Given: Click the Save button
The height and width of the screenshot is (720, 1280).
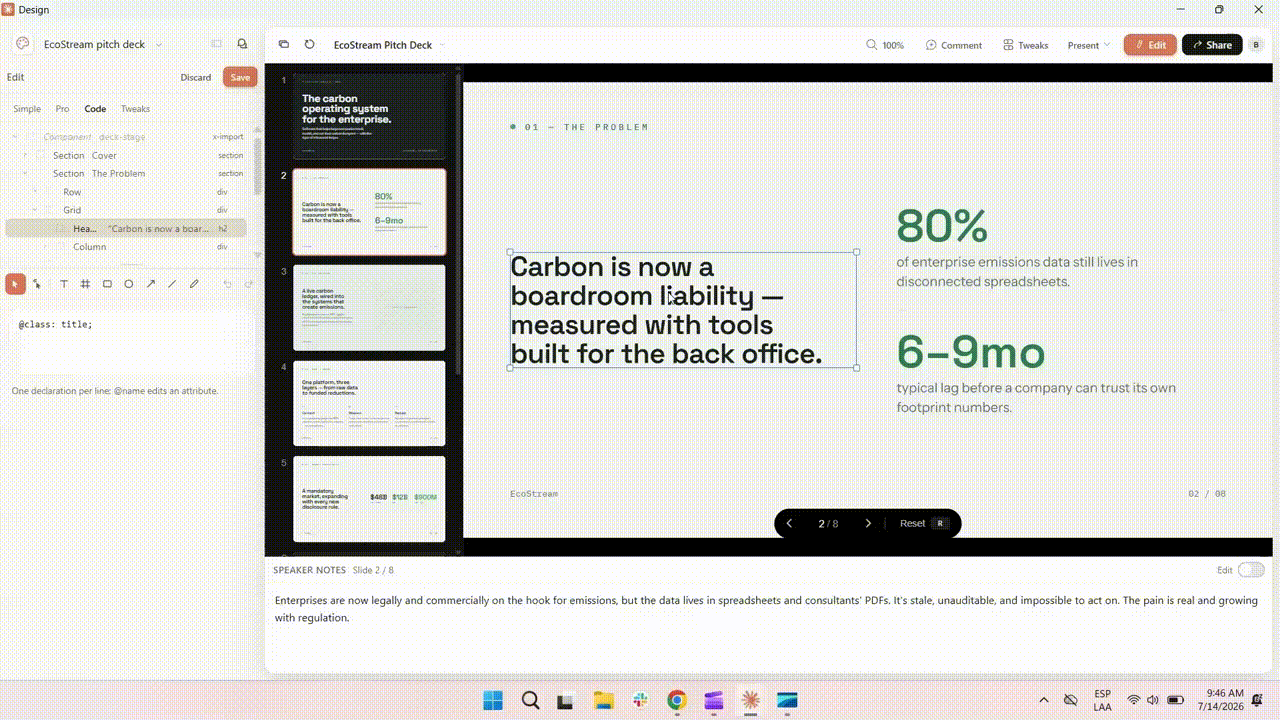Looking at the screenshot, I should point(240,77).
